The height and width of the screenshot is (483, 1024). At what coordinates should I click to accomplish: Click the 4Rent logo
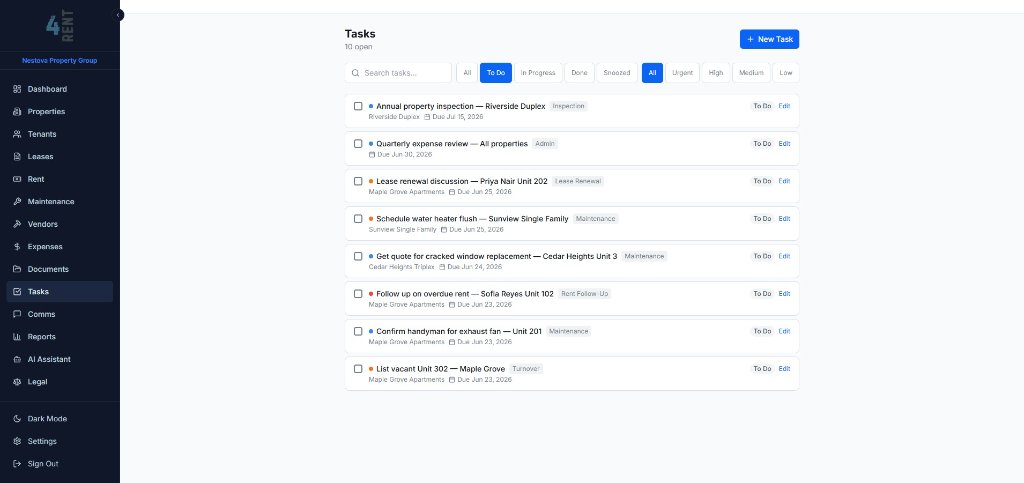click(x=60, y=27)
